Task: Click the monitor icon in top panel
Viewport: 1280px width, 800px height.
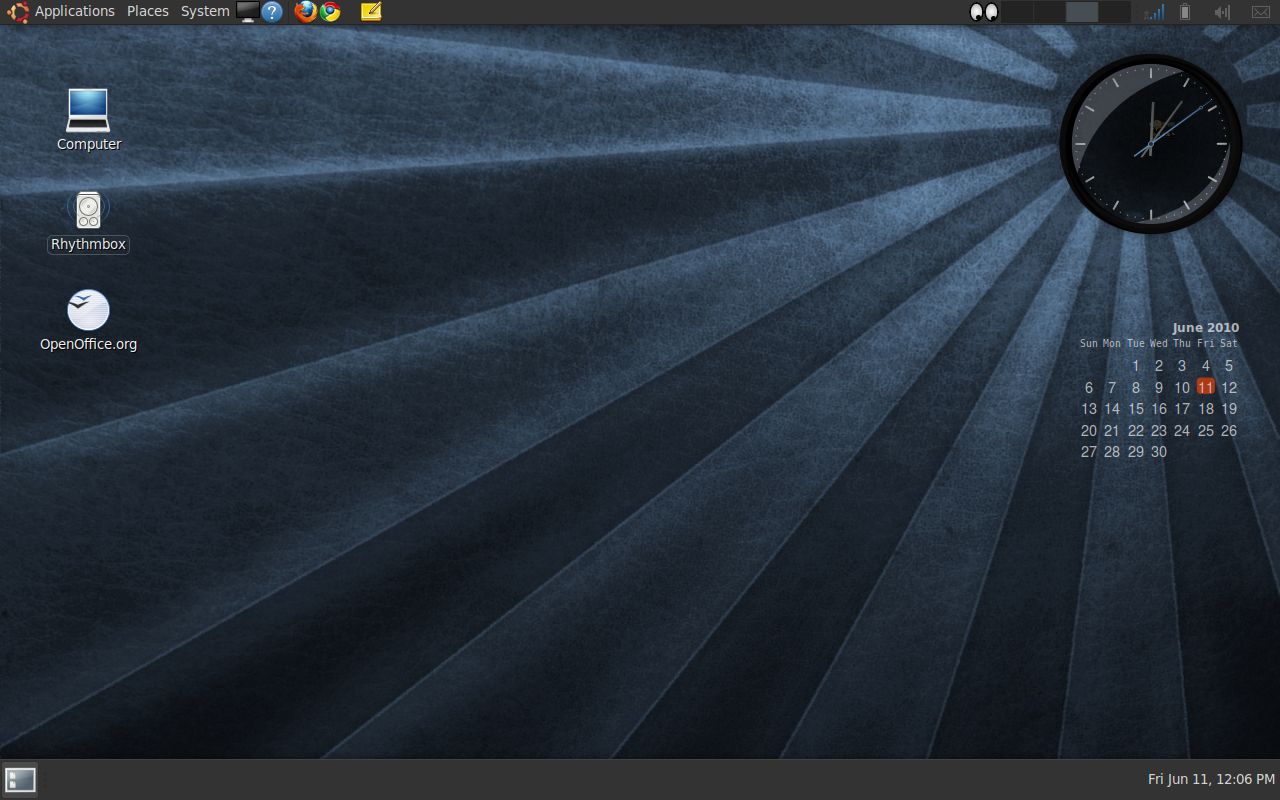Action: click(x=248, y=12)
